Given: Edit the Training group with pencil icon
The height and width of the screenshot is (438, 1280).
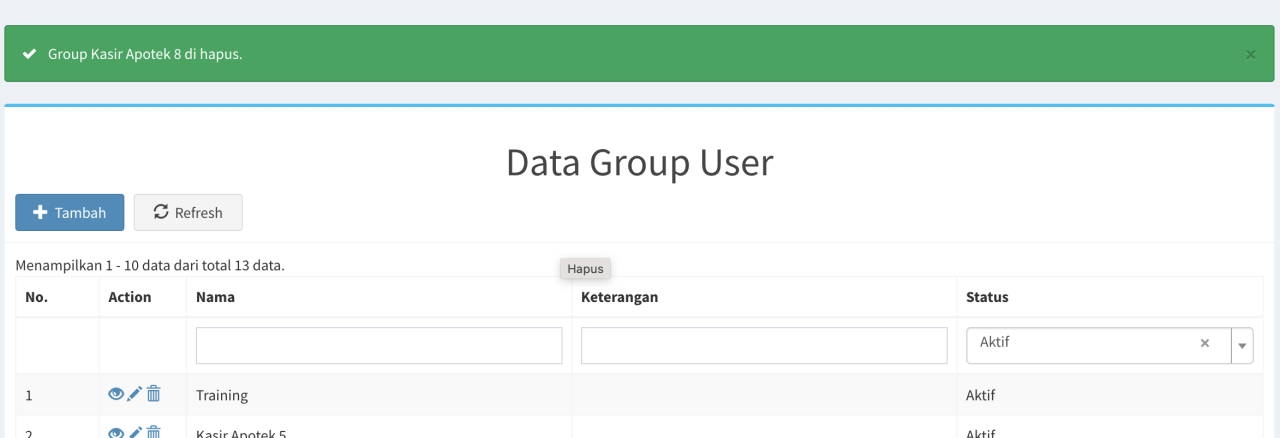Looking at the screenshot, I should (x=135, y=395).
